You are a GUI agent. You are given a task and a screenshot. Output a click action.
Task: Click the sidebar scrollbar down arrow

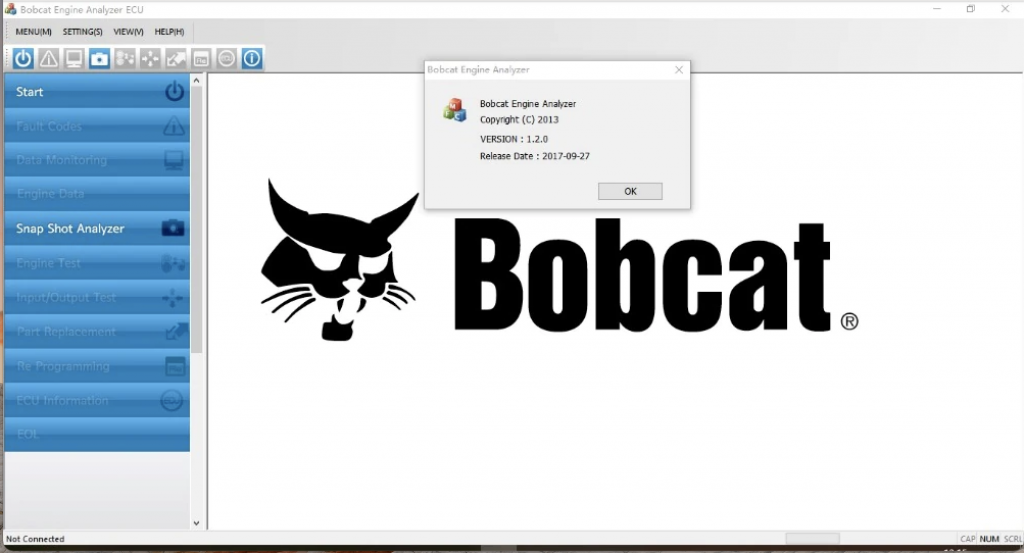pos(197,523)
